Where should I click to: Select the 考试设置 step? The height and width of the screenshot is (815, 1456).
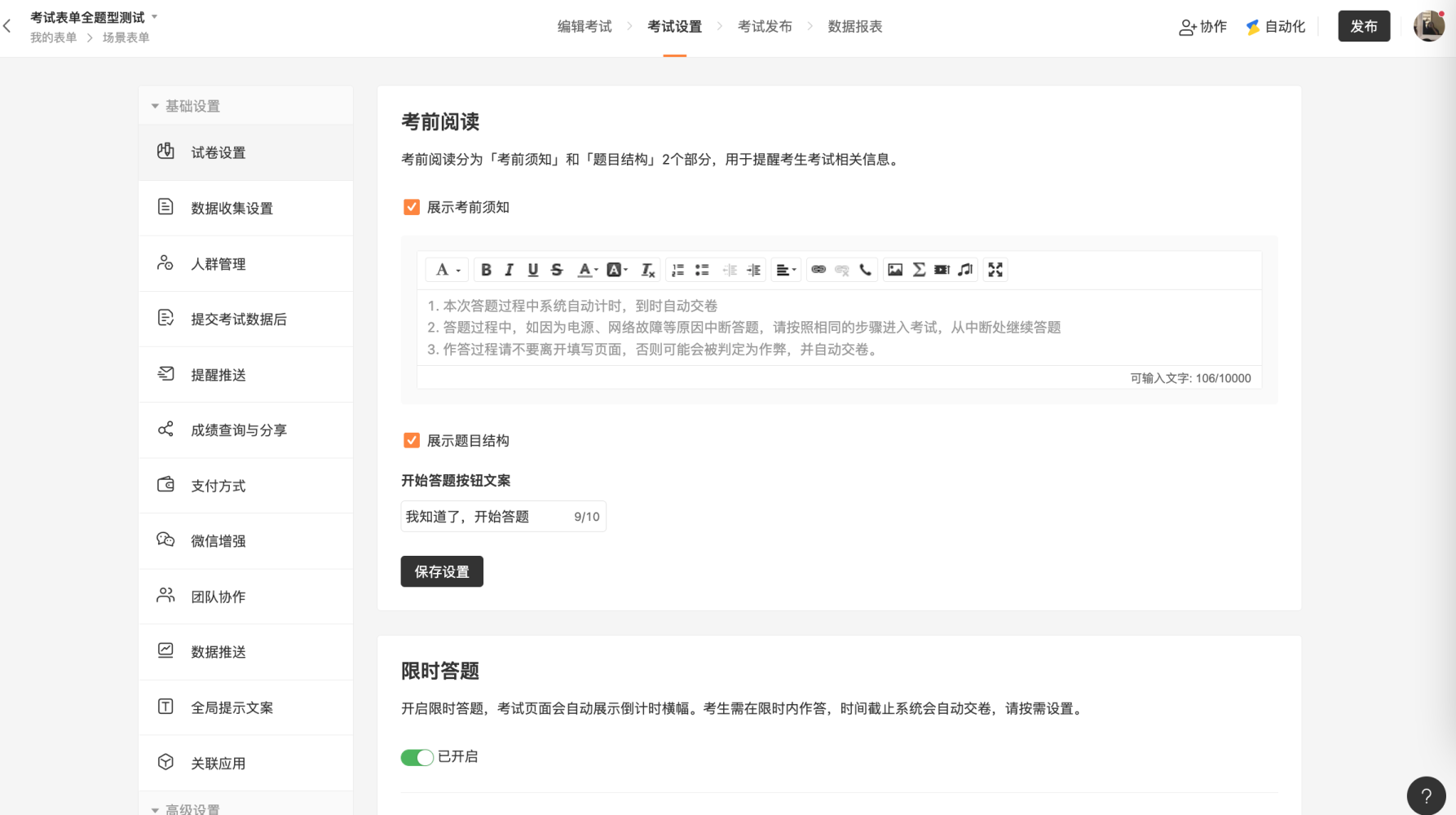[675, 26]
